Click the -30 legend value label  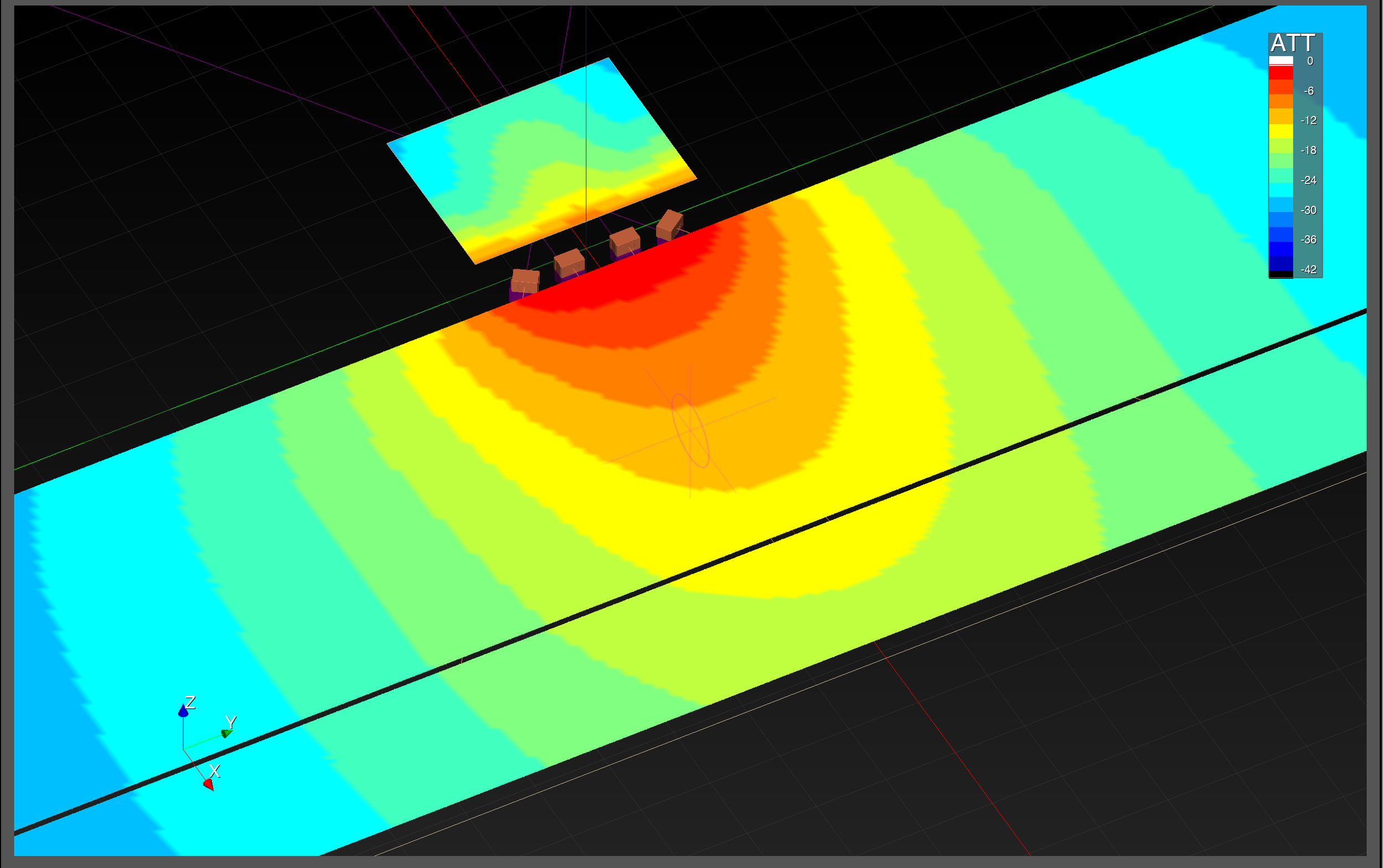pos(1308,210)
